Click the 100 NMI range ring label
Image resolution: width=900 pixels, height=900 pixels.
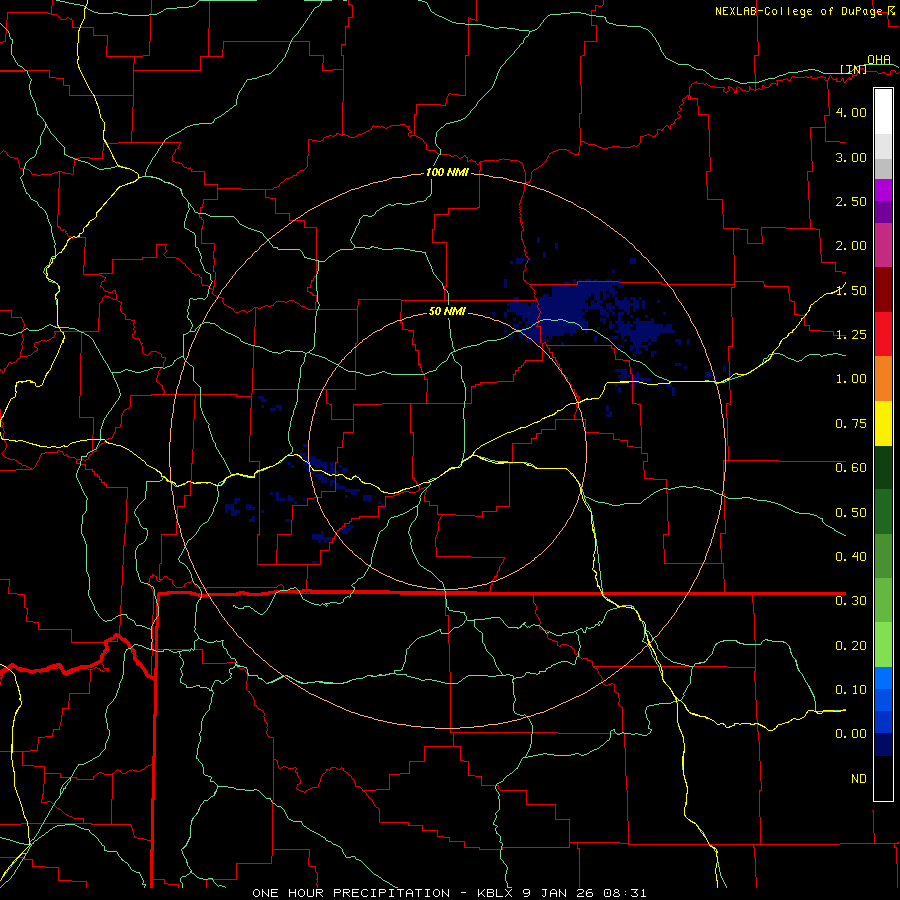pyautogui.click(x=447, y=172)
